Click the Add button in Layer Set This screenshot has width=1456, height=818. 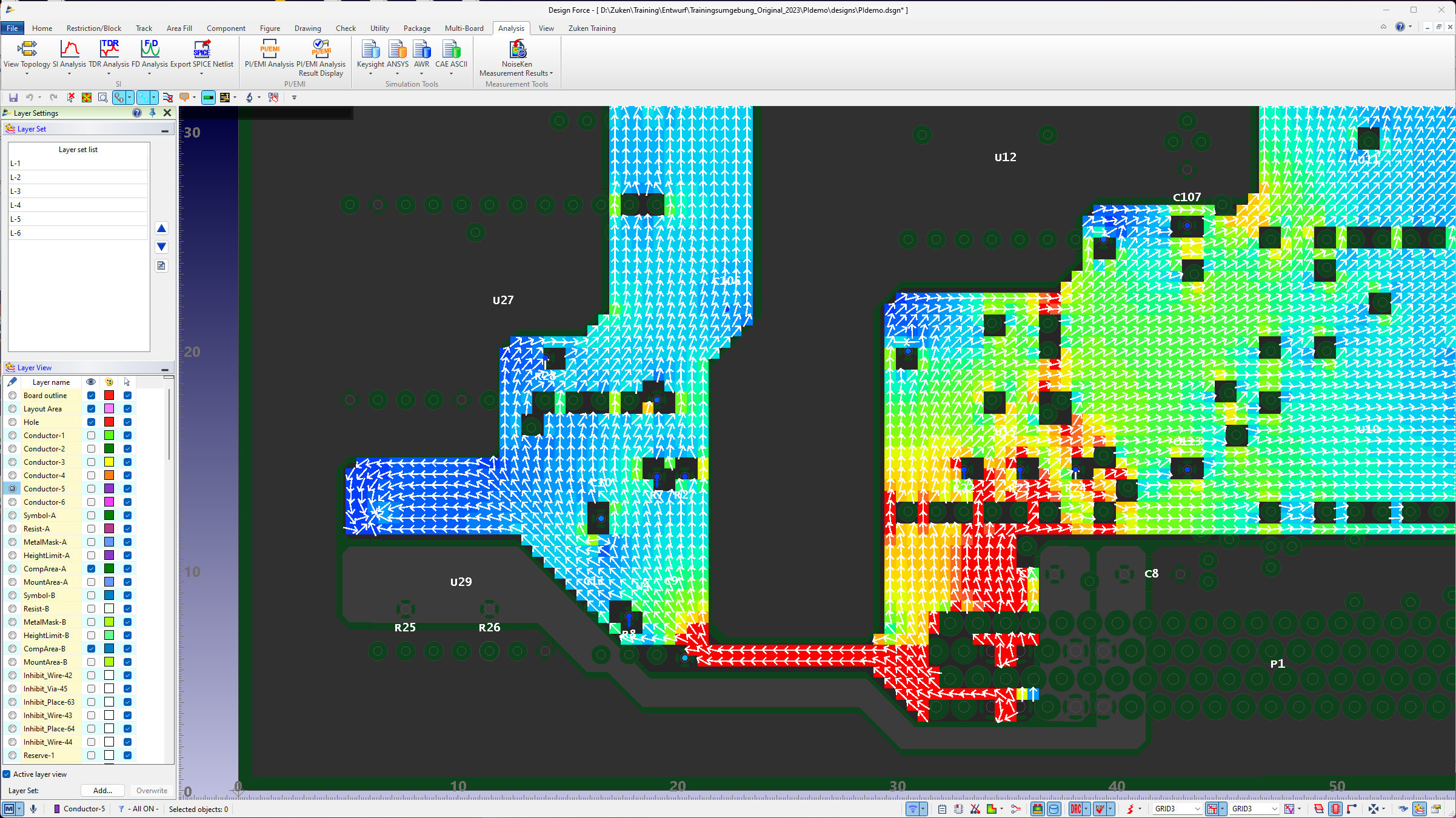click(101, 790)
